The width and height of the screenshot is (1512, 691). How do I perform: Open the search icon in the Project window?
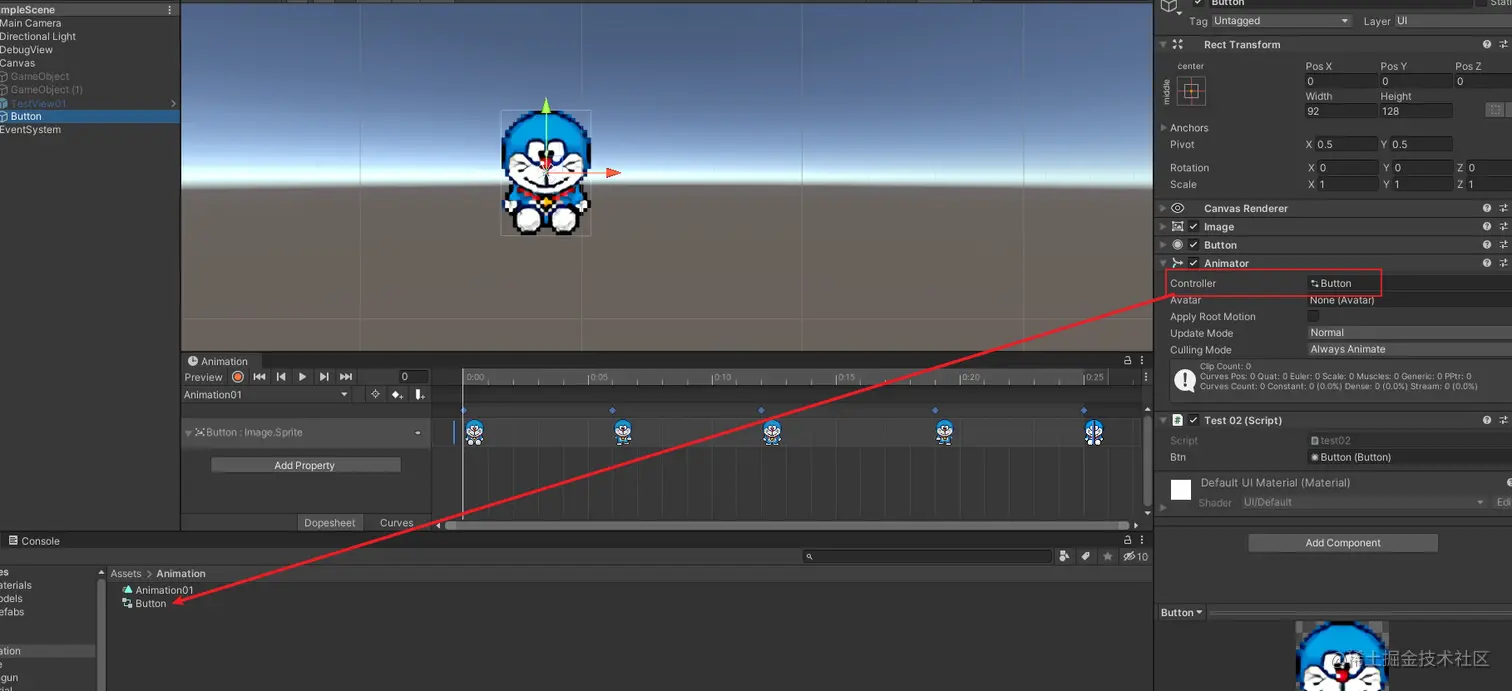click(x=810, y=556)
